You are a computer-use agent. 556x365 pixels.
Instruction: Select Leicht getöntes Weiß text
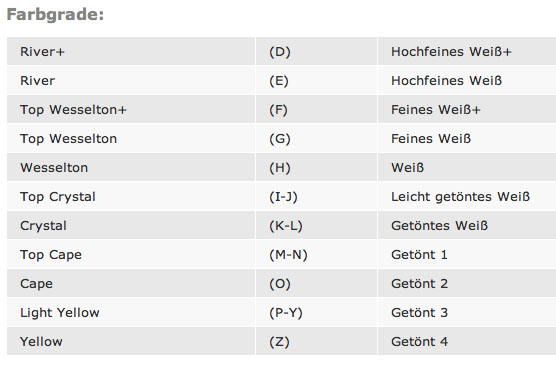click(x=460, y=197)
